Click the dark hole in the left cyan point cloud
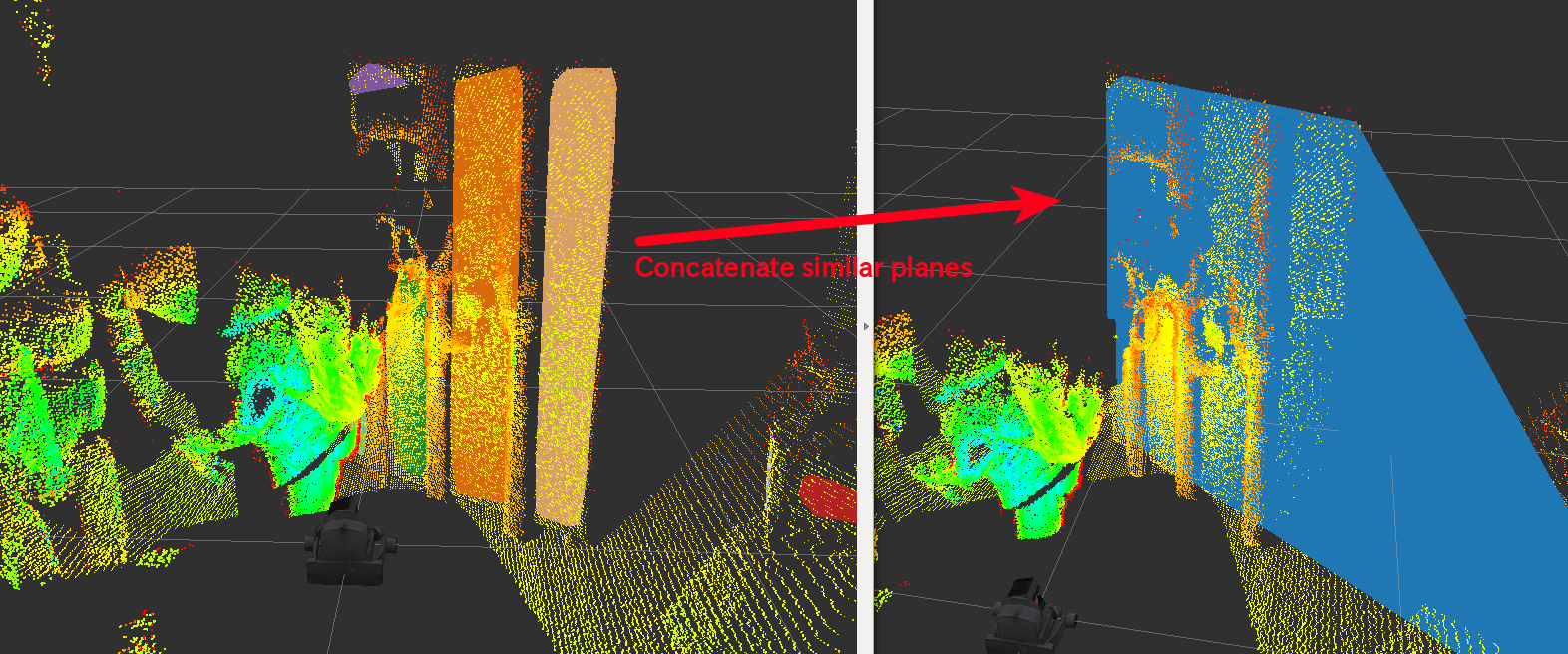 [x=265, y=401]
